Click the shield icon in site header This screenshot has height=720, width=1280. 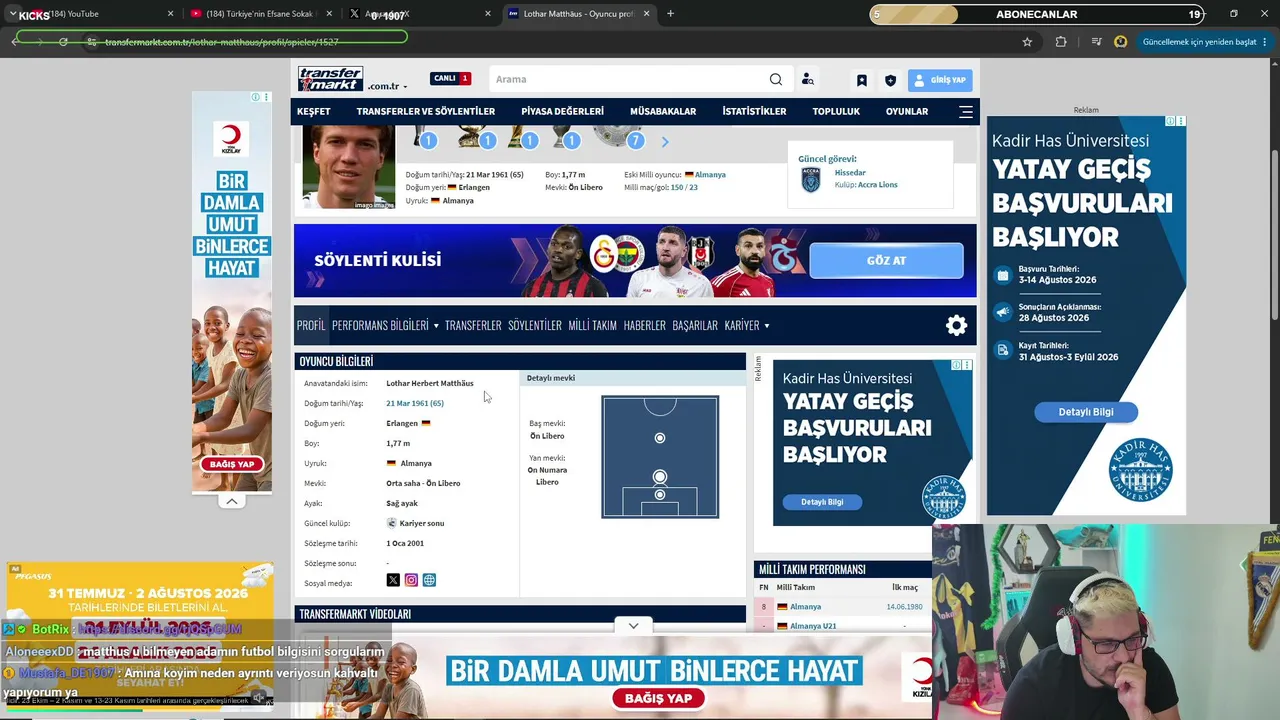[x=890, y=80]
